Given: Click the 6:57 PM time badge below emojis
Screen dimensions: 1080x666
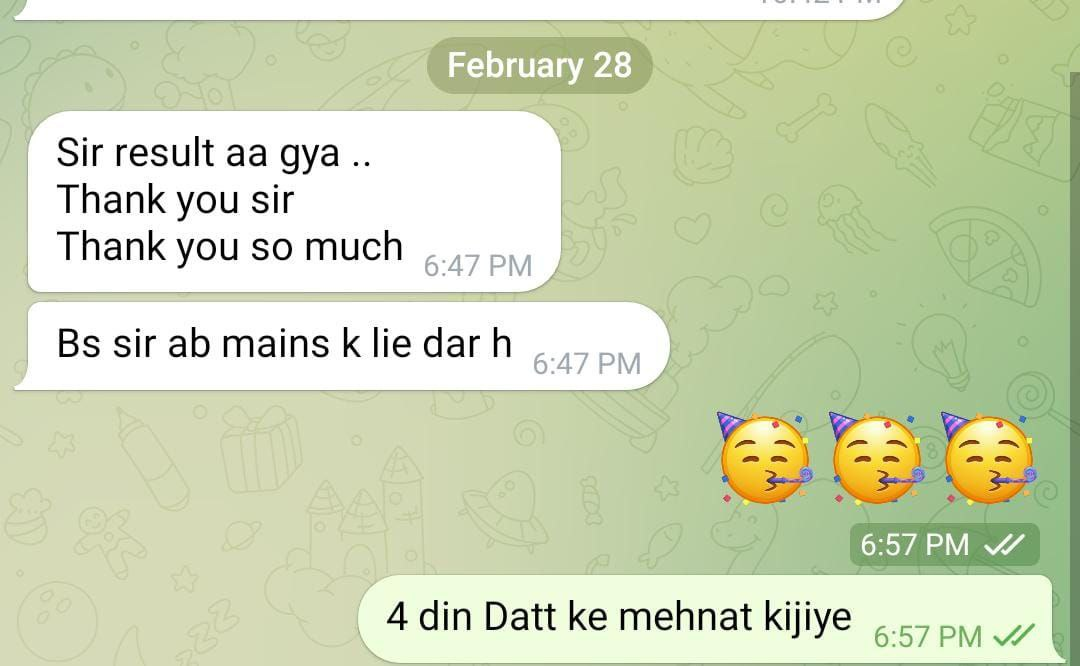Looking at the screenshot, I should click(x=944, y=545).
